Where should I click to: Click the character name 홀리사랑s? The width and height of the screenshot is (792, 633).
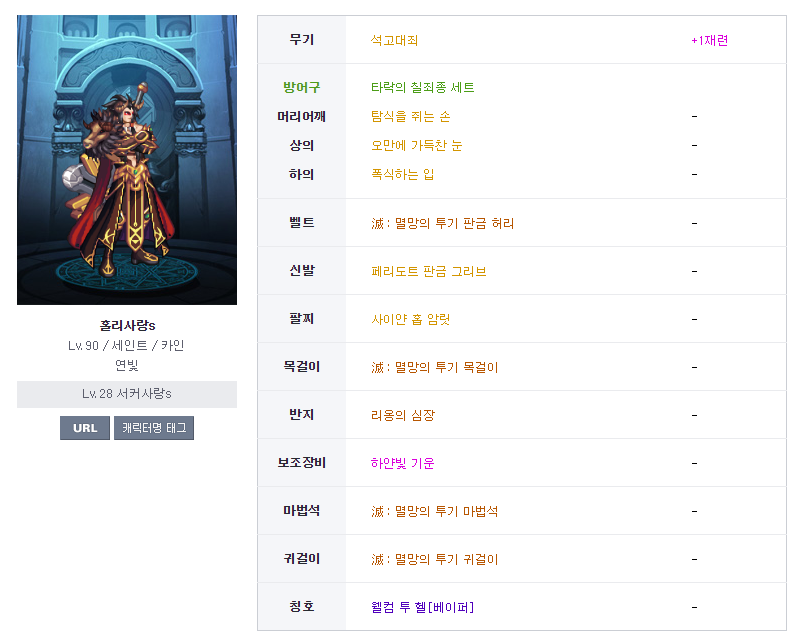(x=127, y=325)
